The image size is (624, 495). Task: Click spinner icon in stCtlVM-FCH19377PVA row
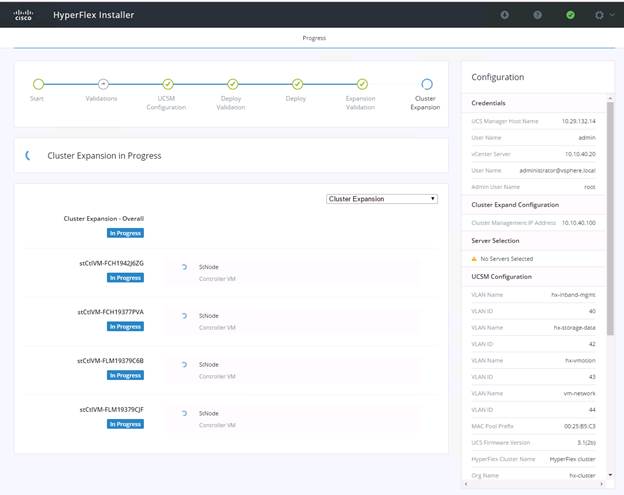(184, 316)
